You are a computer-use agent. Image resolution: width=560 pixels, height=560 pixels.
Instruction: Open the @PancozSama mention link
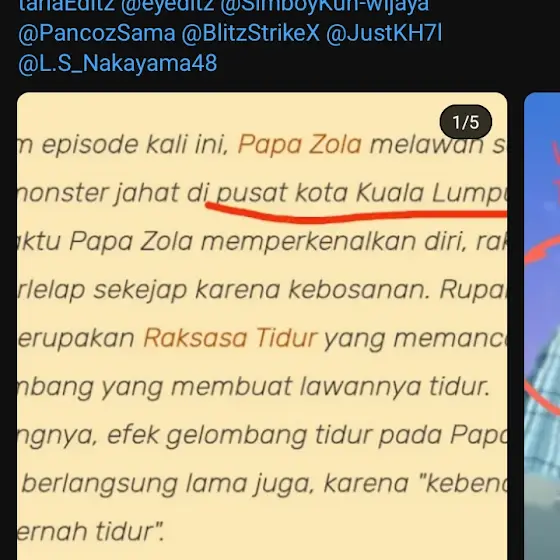97,34
